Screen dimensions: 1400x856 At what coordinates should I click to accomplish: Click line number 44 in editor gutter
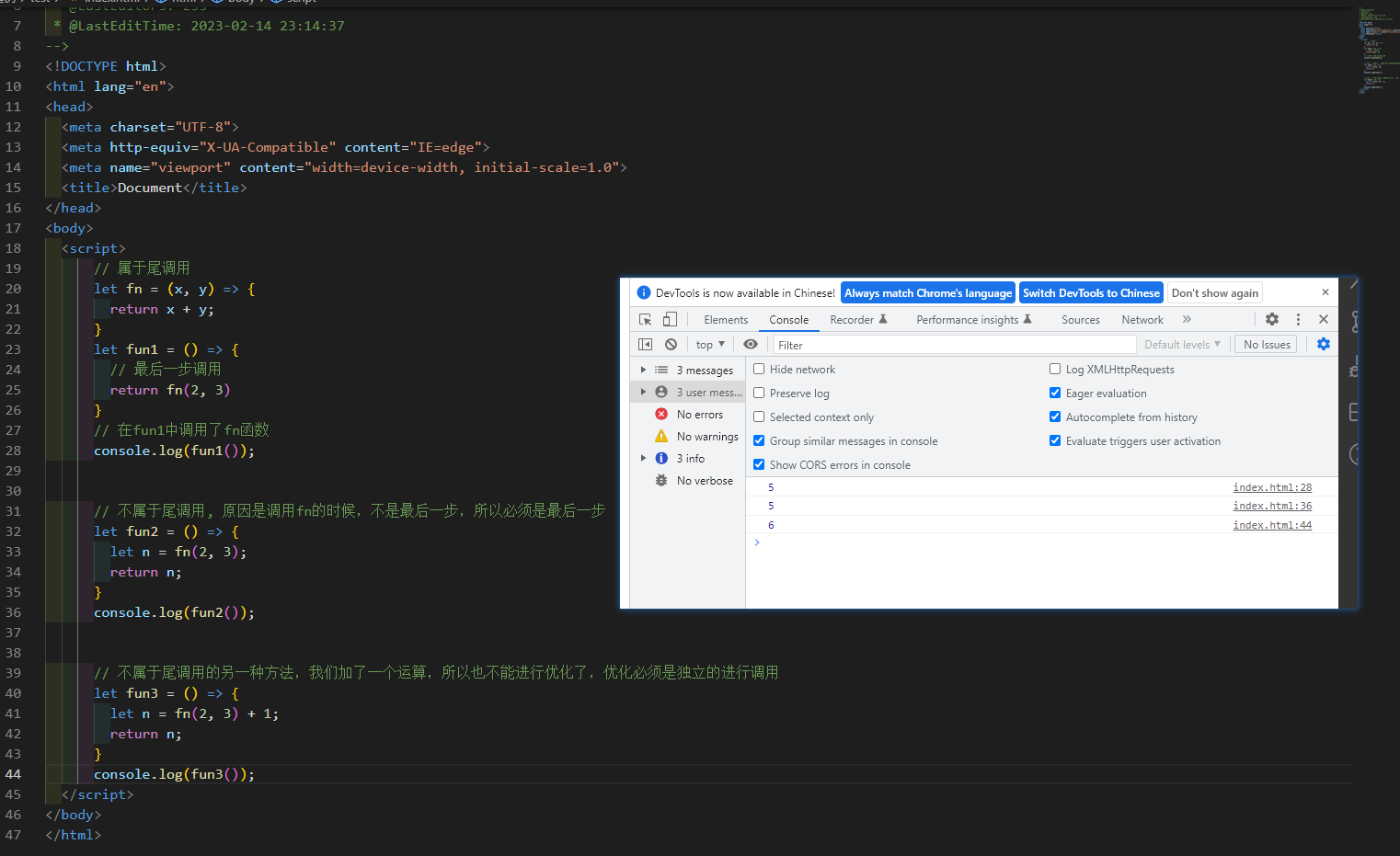tap(13, 774)
